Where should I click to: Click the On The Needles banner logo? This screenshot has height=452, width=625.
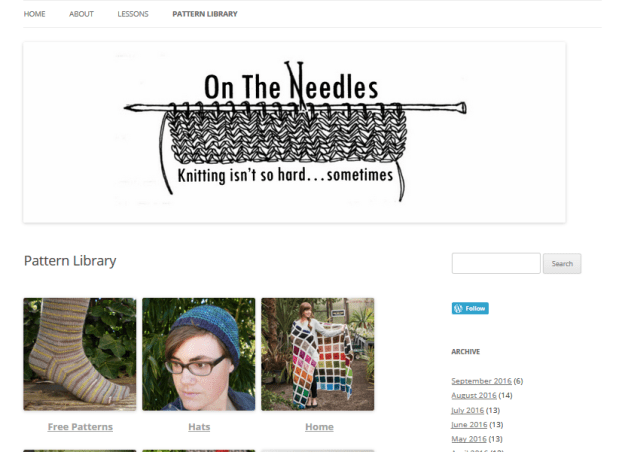(x=294, y=132)
